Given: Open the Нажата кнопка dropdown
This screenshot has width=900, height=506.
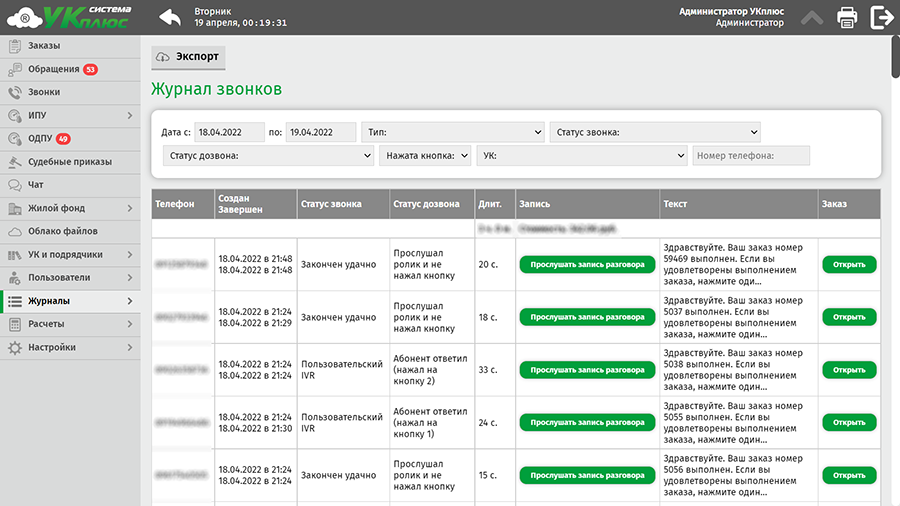Looking at the screenshot, I should coord(425,155).
